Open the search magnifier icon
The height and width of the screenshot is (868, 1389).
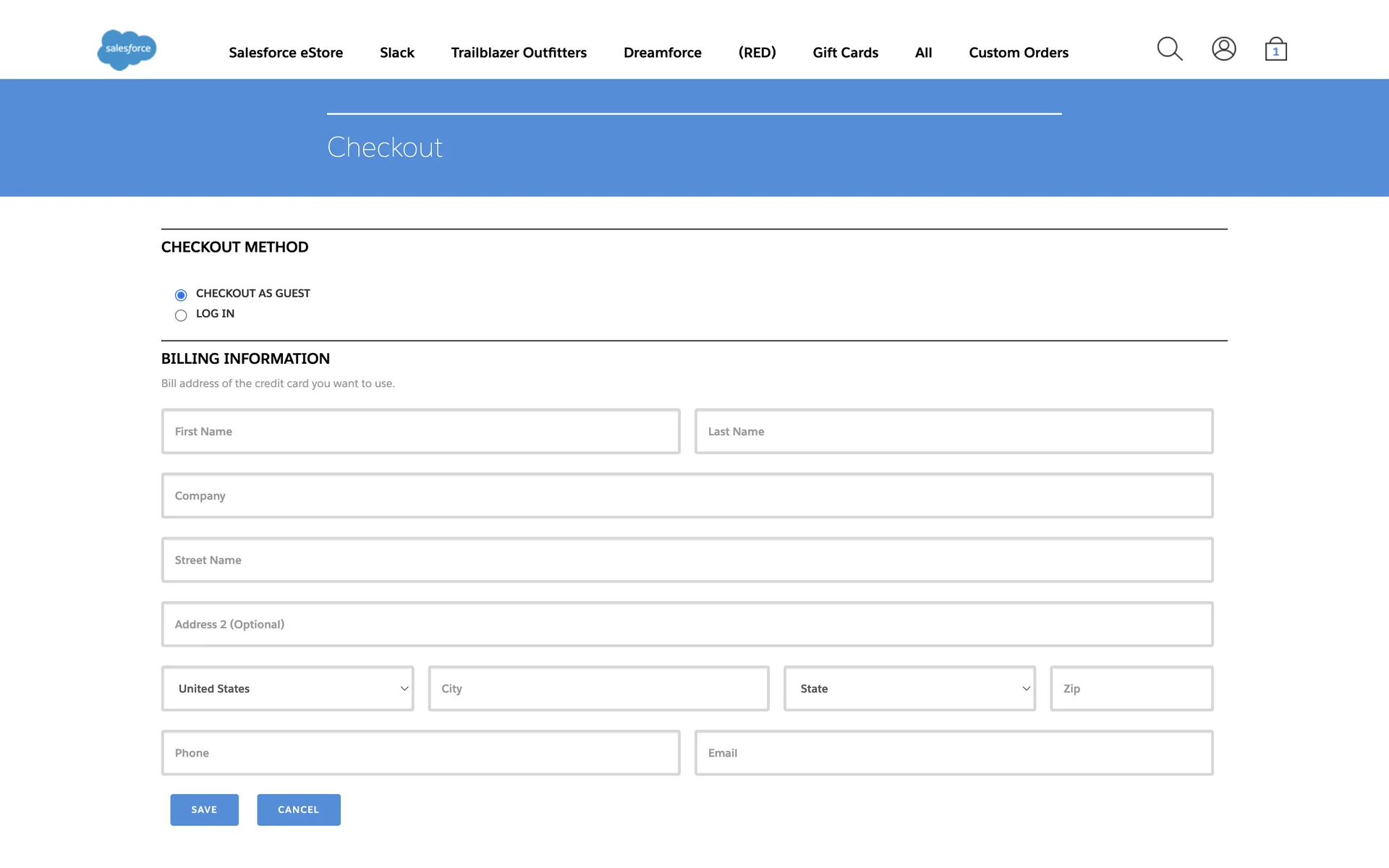click(1169, 49)
